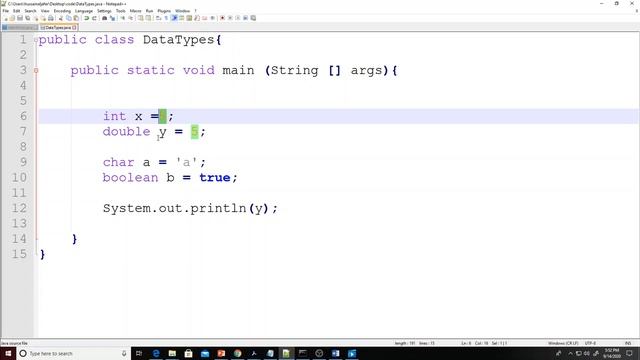The height and width of the screenshot is (360, 640).
Task: Open the File menu
Action: [6, 11]
